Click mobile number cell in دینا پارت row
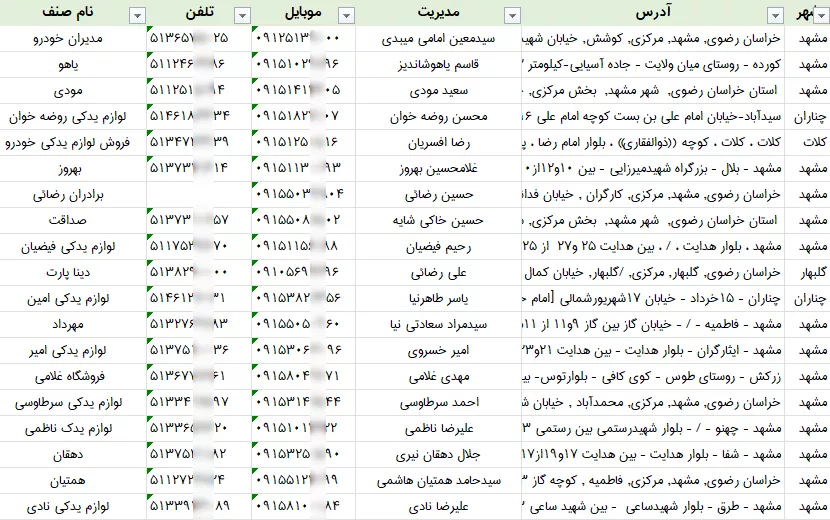830x520 pixels. pyautogui.click(x=304, y=272)
